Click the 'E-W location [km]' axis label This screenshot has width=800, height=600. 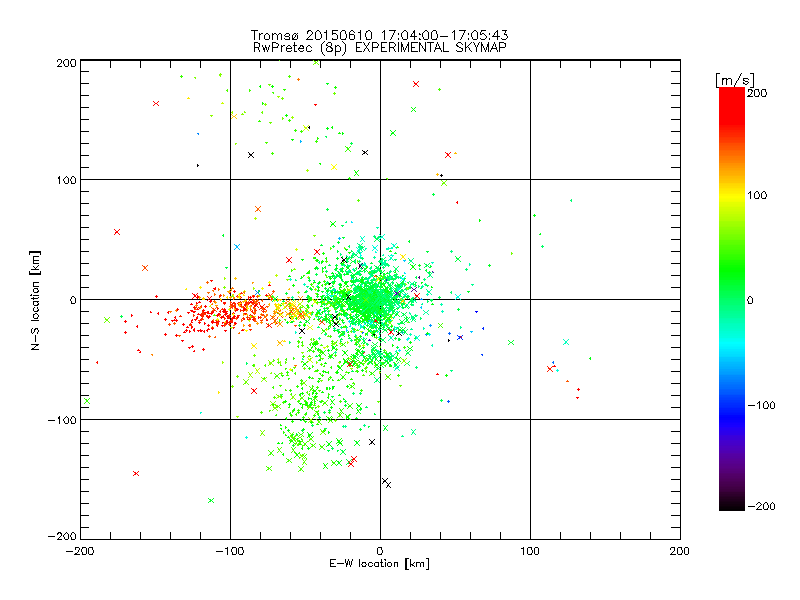pos(380,564)
